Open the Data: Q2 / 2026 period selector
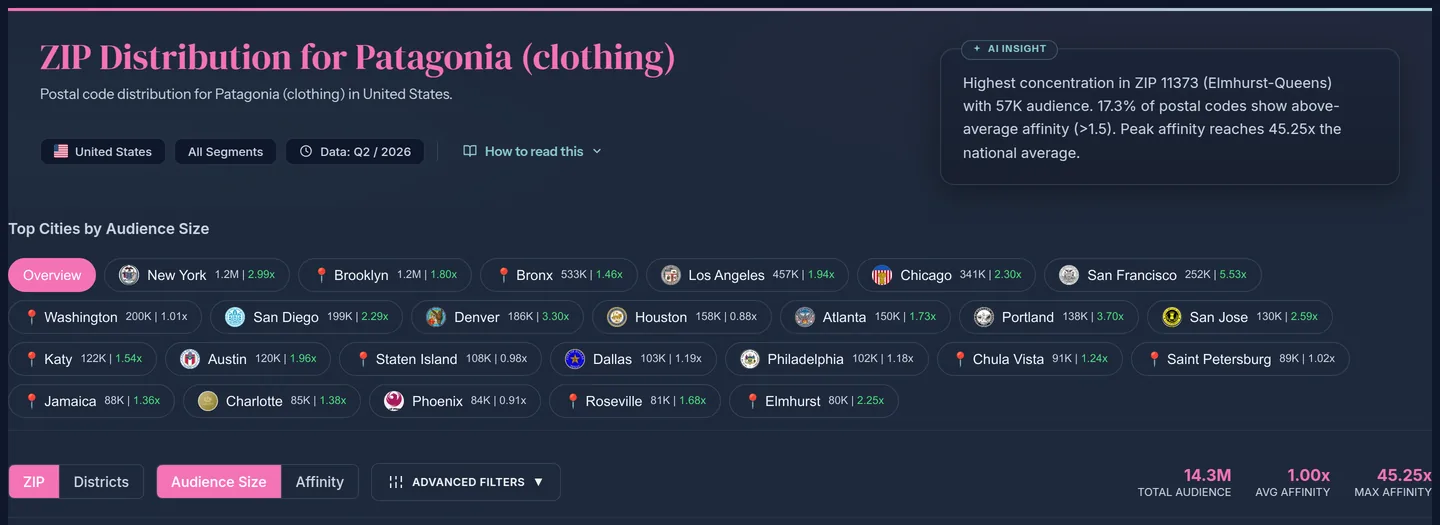This screenshot has height=525, width=1440. [355, 151]
